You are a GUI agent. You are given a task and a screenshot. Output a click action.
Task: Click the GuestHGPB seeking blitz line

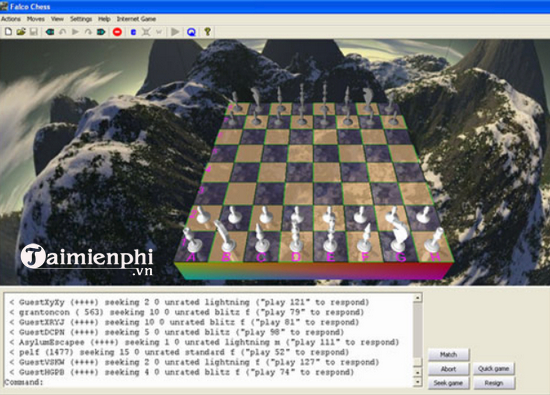(x=182, y=372)
